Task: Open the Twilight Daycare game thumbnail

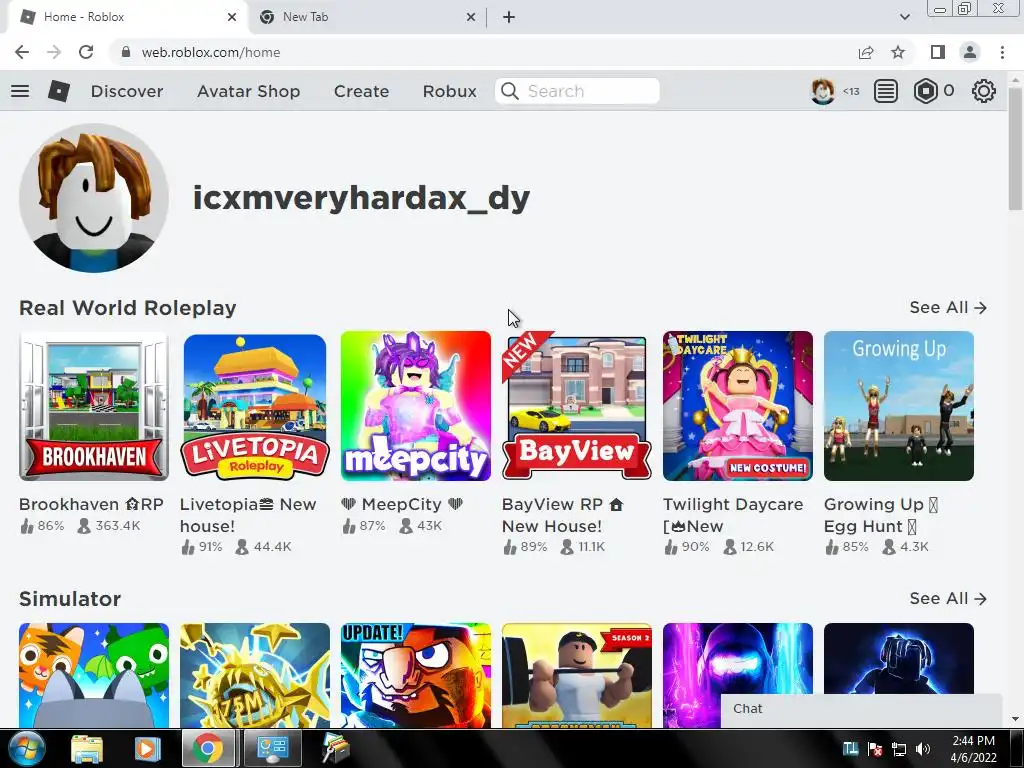Action: (x=738, y=406)
